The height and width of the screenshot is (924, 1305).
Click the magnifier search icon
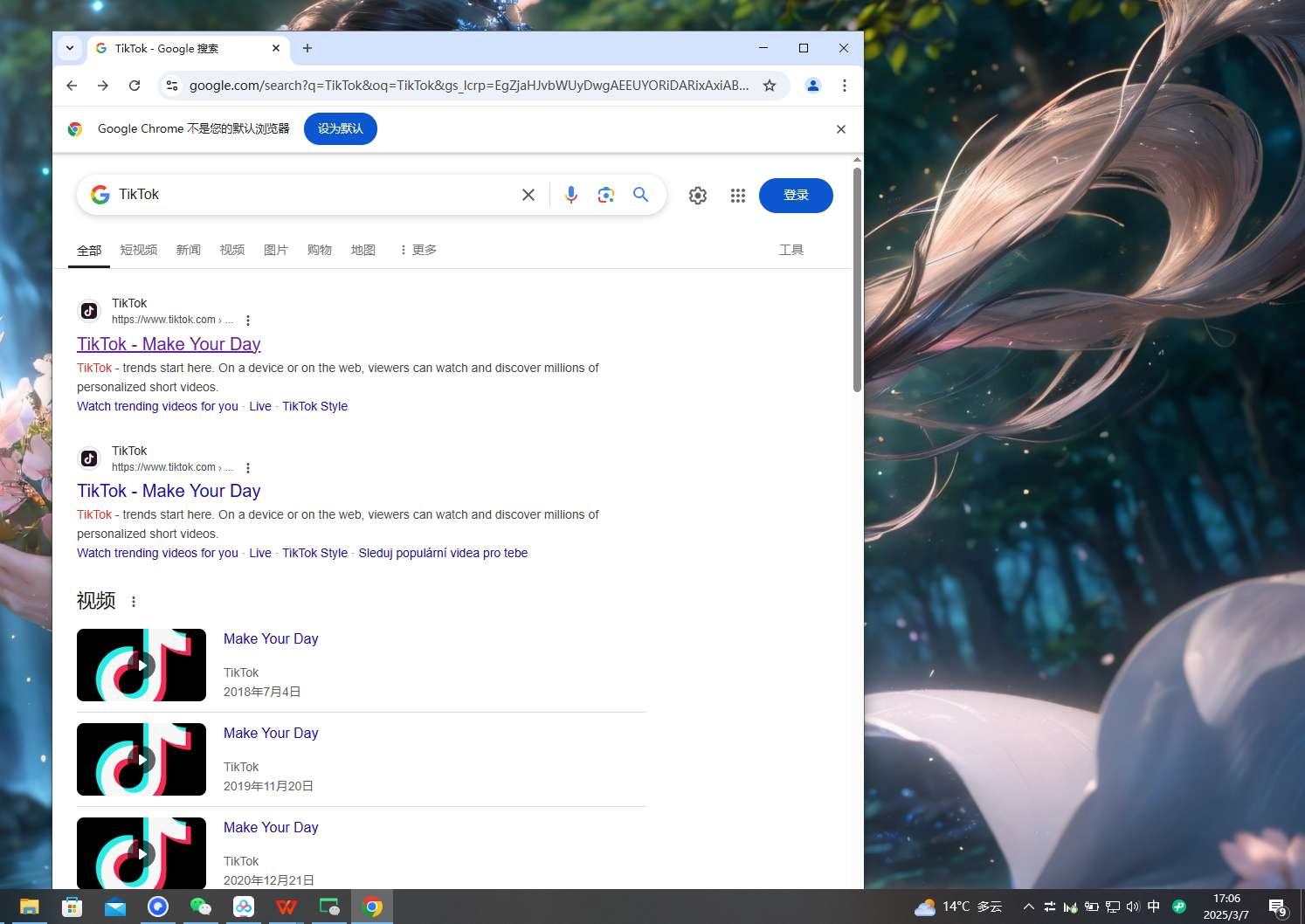[x=641, y=195]
